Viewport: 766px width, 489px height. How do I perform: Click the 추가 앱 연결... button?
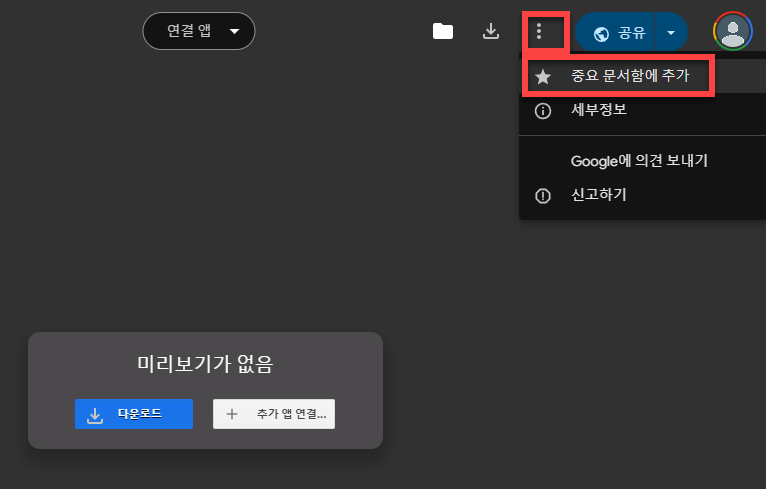coord(274,414)
